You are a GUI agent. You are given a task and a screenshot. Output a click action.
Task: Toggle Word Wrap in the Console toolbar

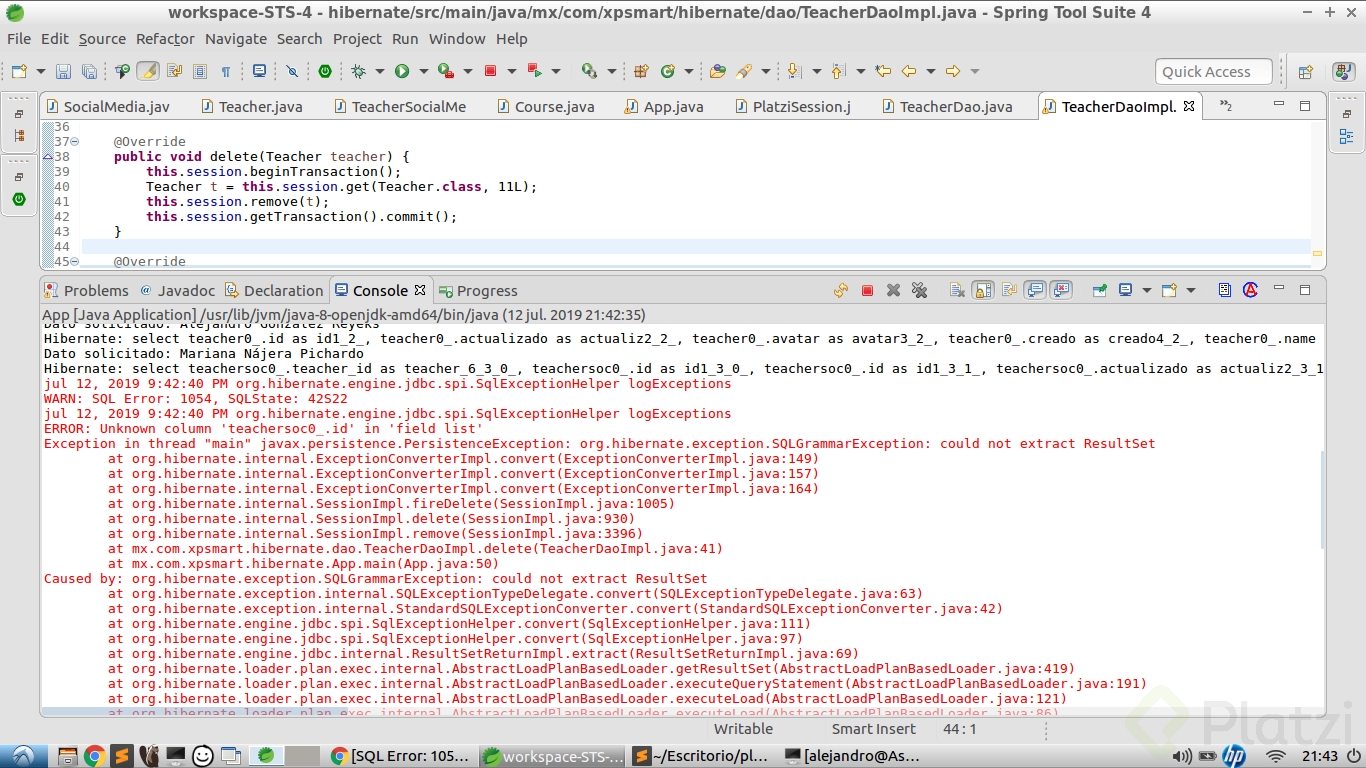point(1009,290)
